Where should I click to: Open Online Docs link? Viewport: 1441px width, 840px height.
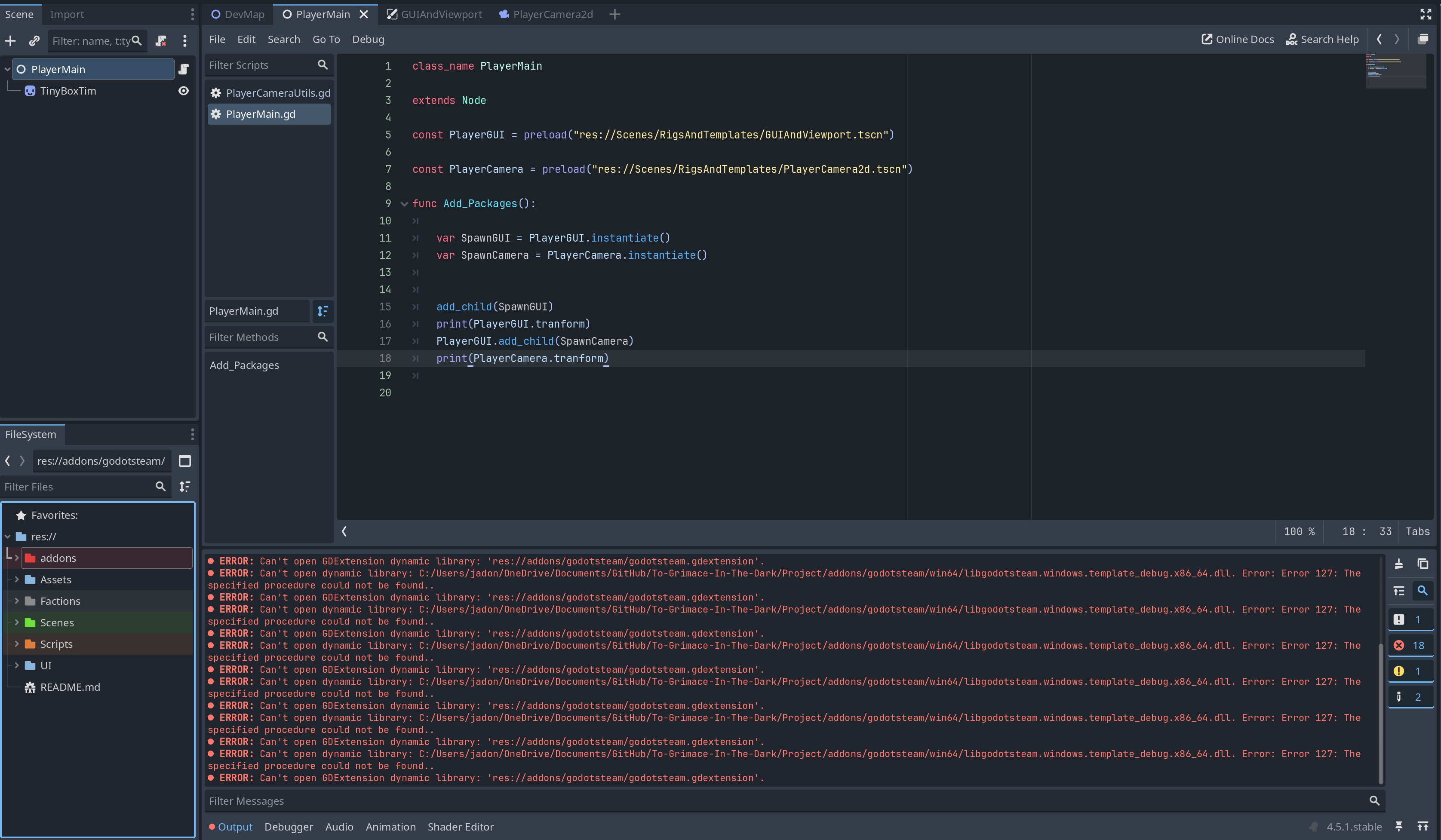point(1238,39)
